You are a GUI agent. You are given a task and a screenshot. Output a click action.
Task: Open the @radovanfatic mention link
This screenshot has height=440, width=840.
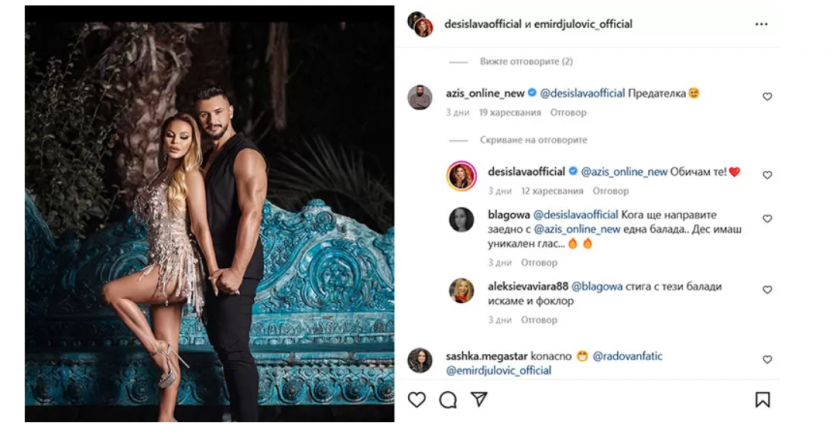coord(627,356)
